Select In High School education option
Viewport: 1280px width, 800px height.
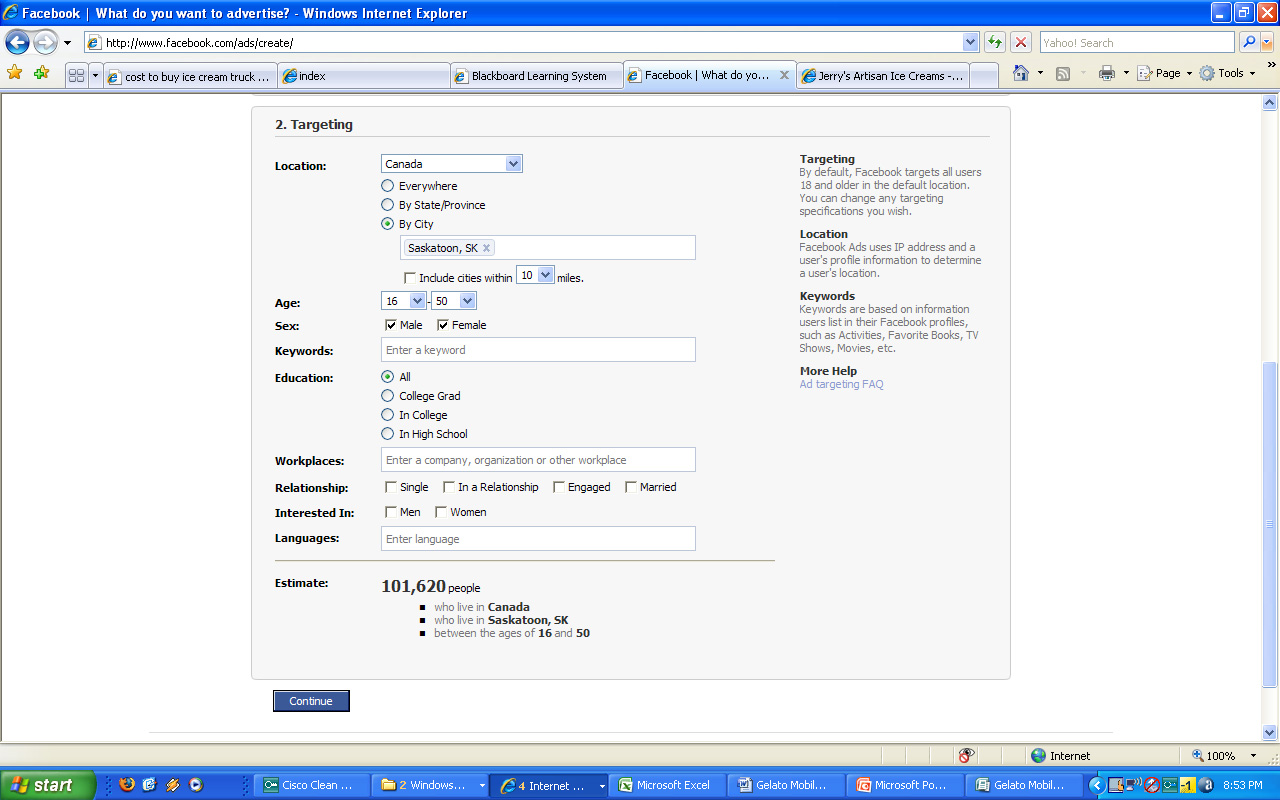[x=388, y=434]
